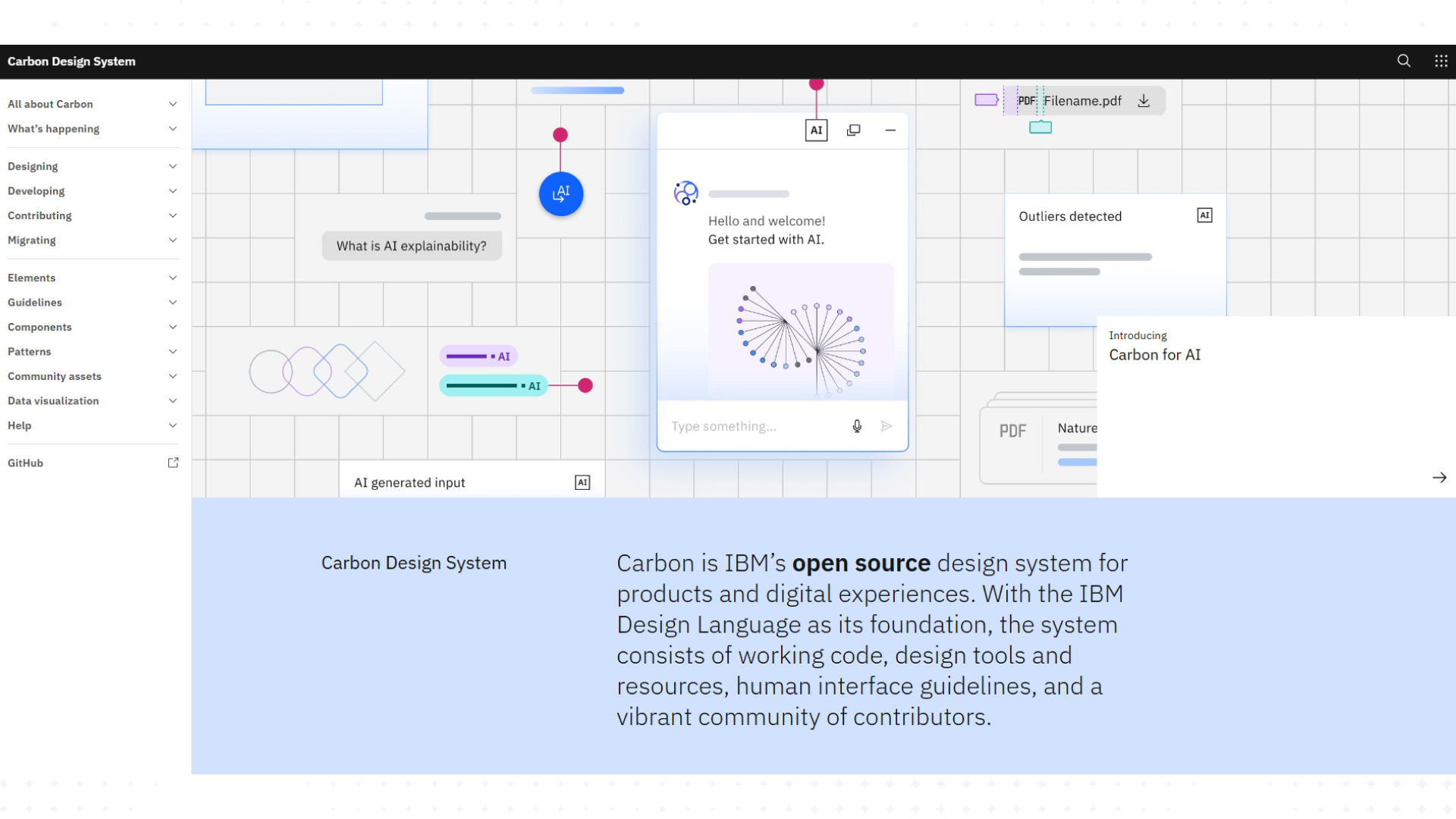The width and height of the screenshot is (1456, 819).
Task: Click the bold open source text
Action: point(861,563)
